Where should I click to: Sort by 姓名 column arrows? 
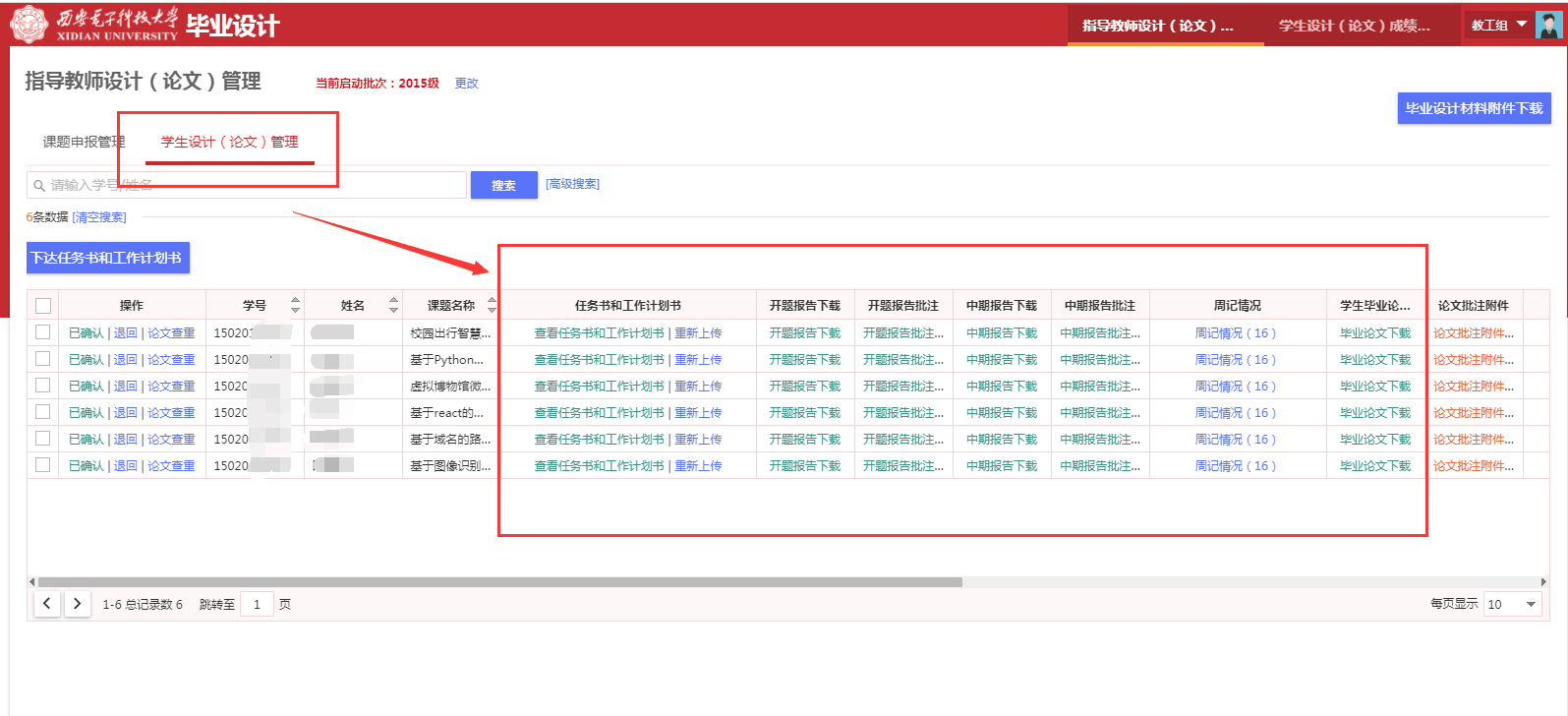[393, 305]
